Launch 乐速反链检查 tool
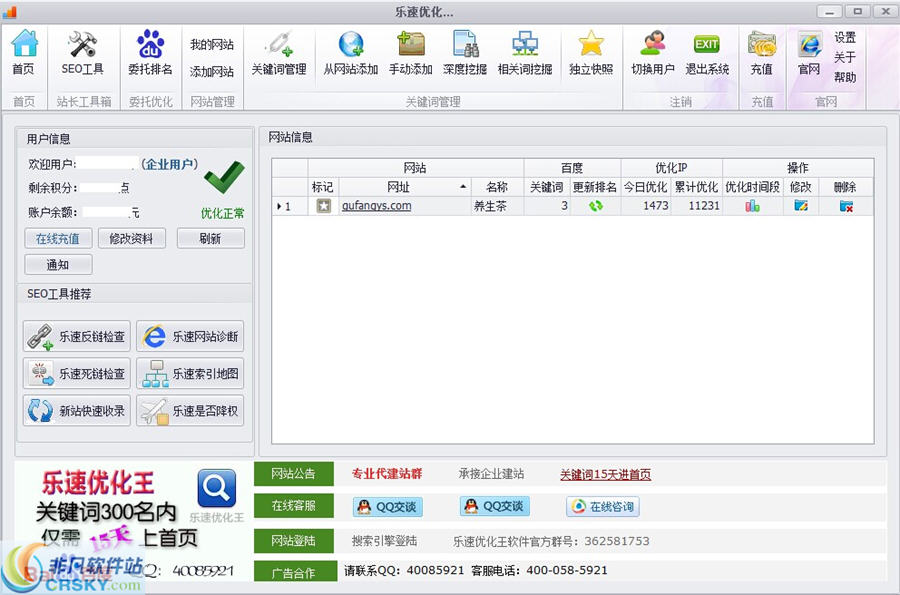900x595 pixels. click(x=77, y=336)
